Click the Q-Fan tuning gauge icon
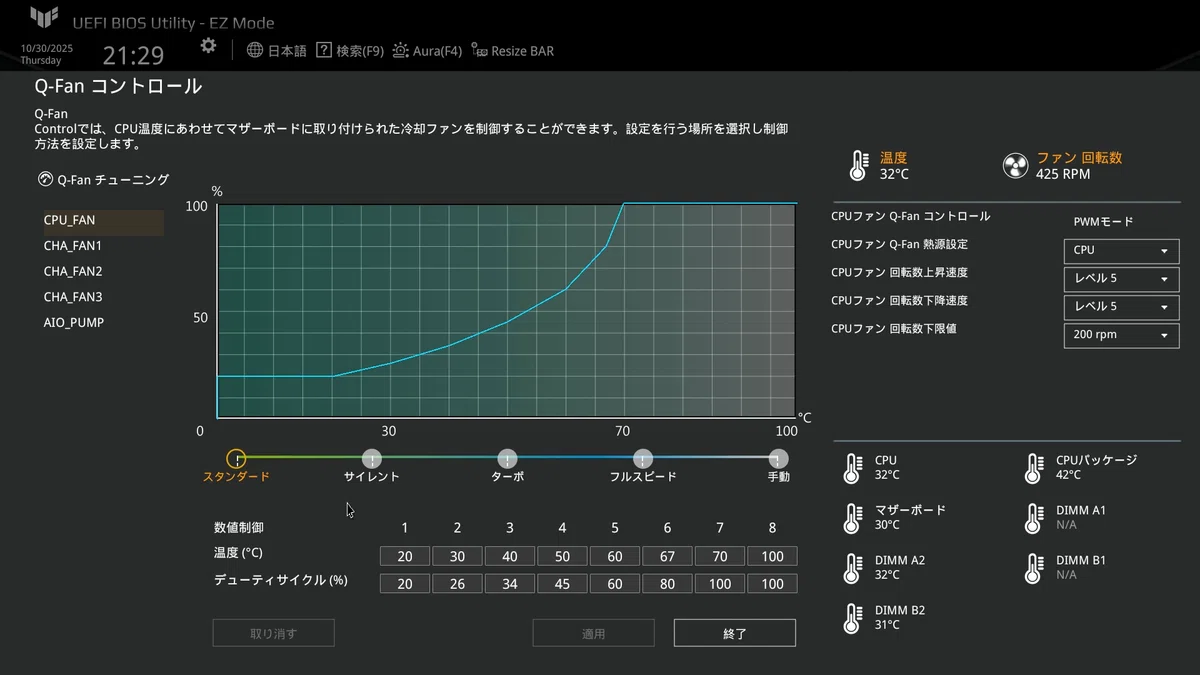The width and height of the screenshot is (1200, 675). click(x=45, y=180)
